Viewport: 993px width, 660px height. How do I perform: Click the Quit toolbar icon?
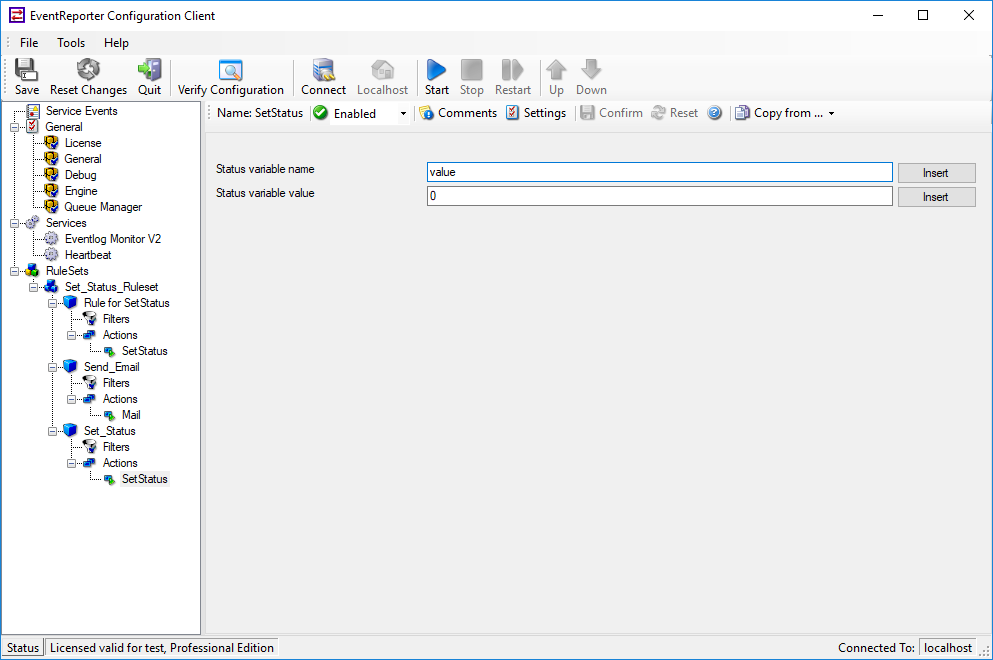click(x=149, y=77)
